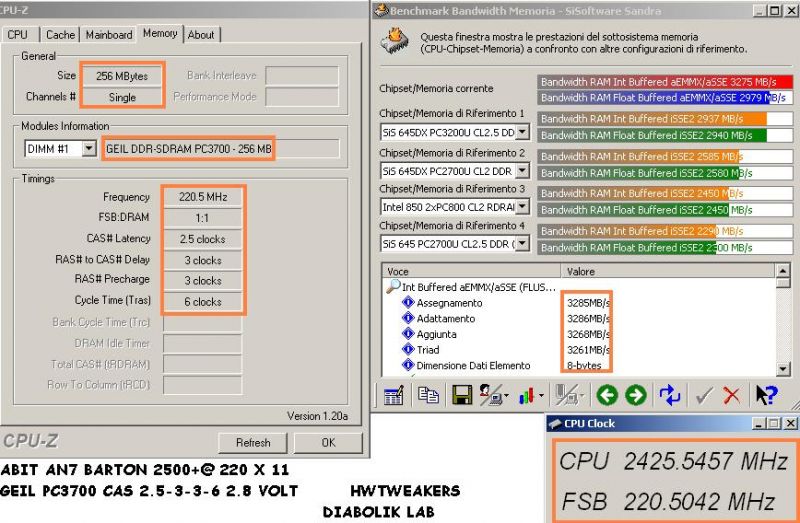Open the Intel 850 2xPC800 reference dropdown

[x=522, y=207]
